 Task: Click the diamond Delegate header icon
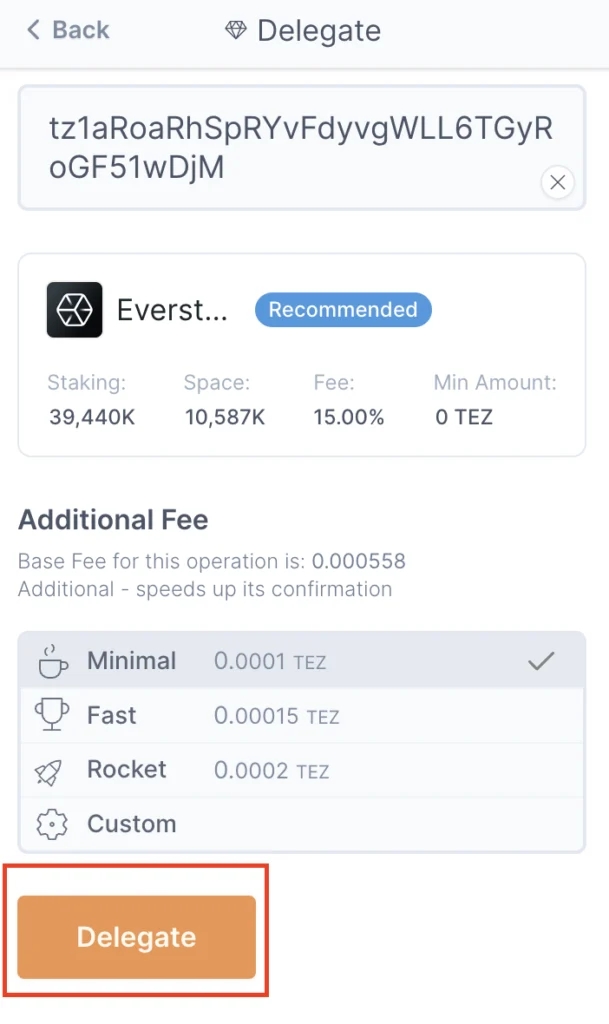click(x=236, y=31)
